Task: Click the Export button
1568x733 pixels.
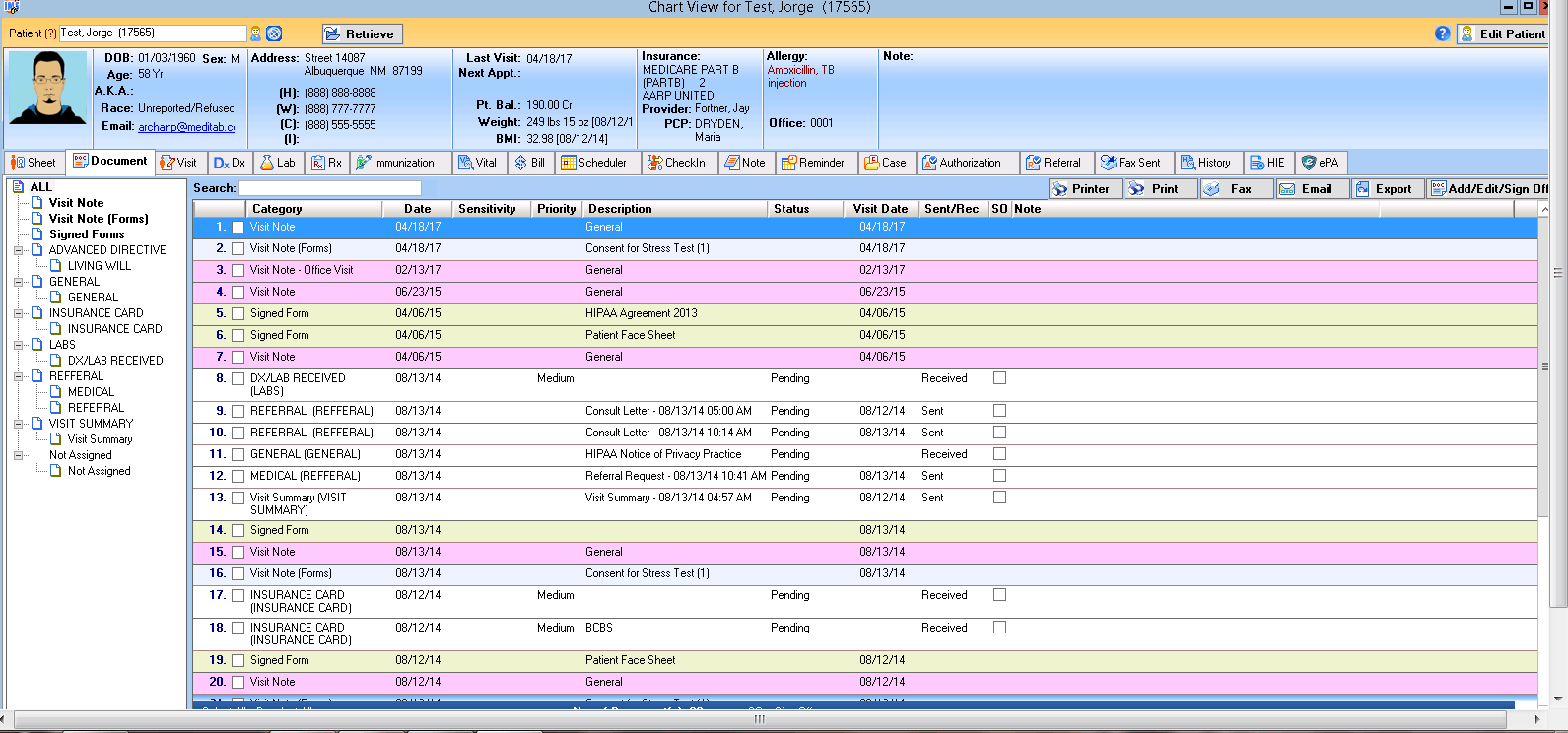Action: pos(1389,188)
